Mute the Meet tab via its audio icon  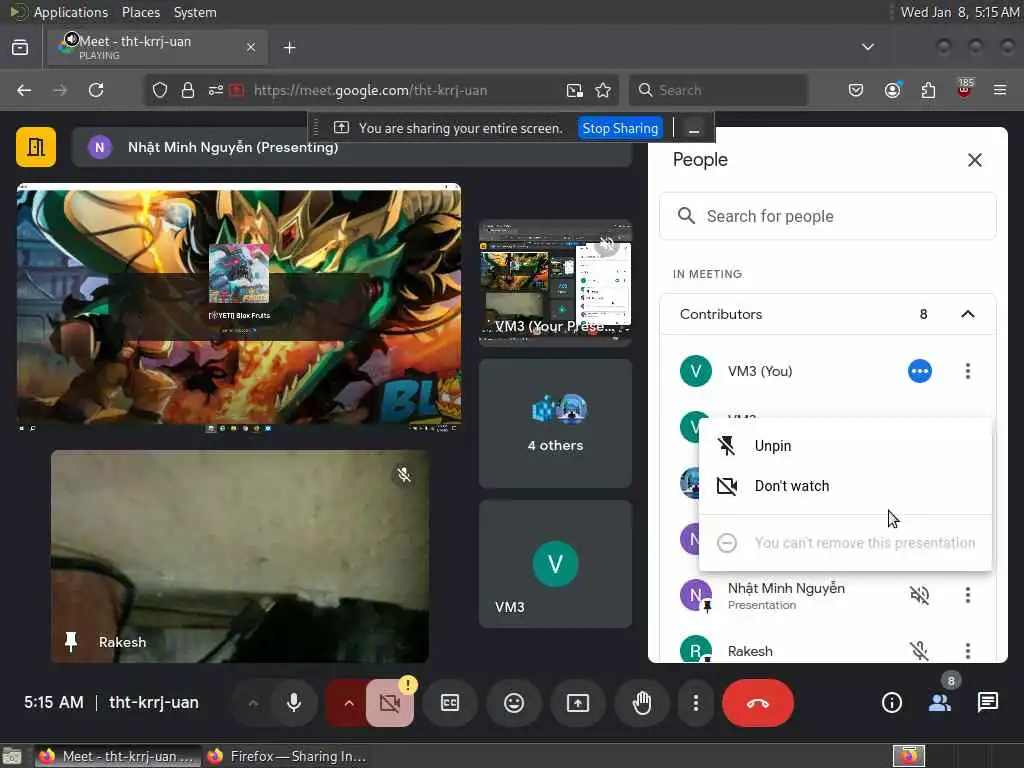(71, 39)
